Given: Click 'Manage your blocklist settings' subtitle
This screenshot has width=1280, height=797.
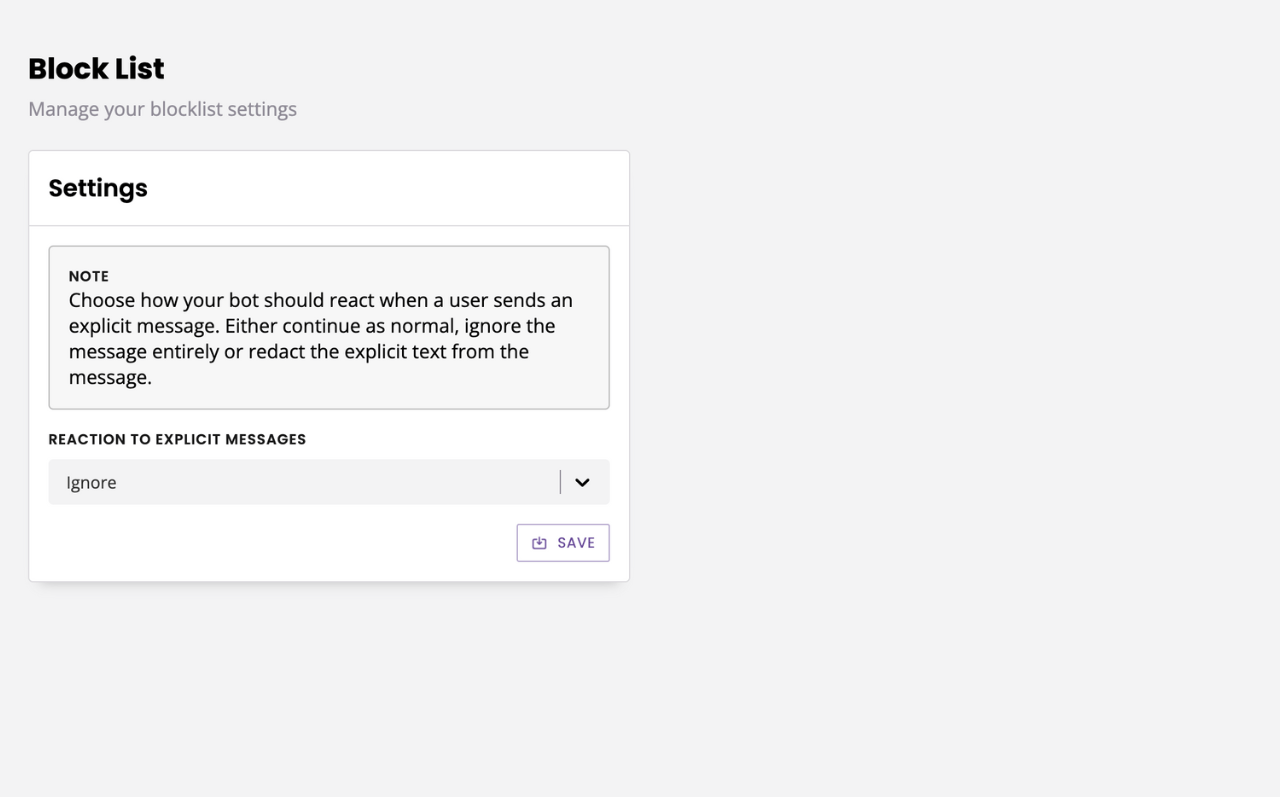Looking at the screenshot, I should [162, 109].
